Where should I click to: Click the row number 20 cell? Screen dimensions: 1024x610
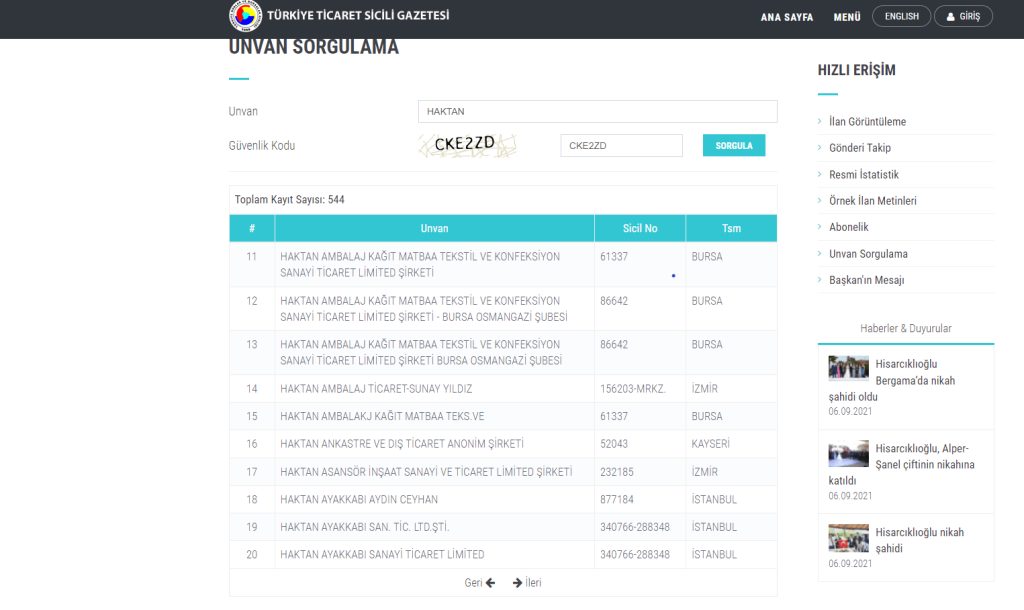point(252,554)
